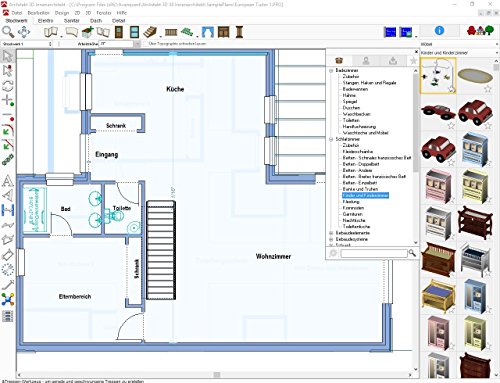Click the text tool letter A icon

tap(7, 181)
